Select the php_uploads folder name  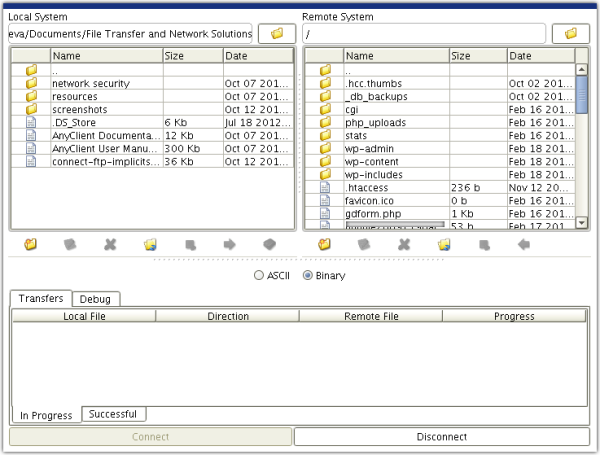(x=375, y=122)
